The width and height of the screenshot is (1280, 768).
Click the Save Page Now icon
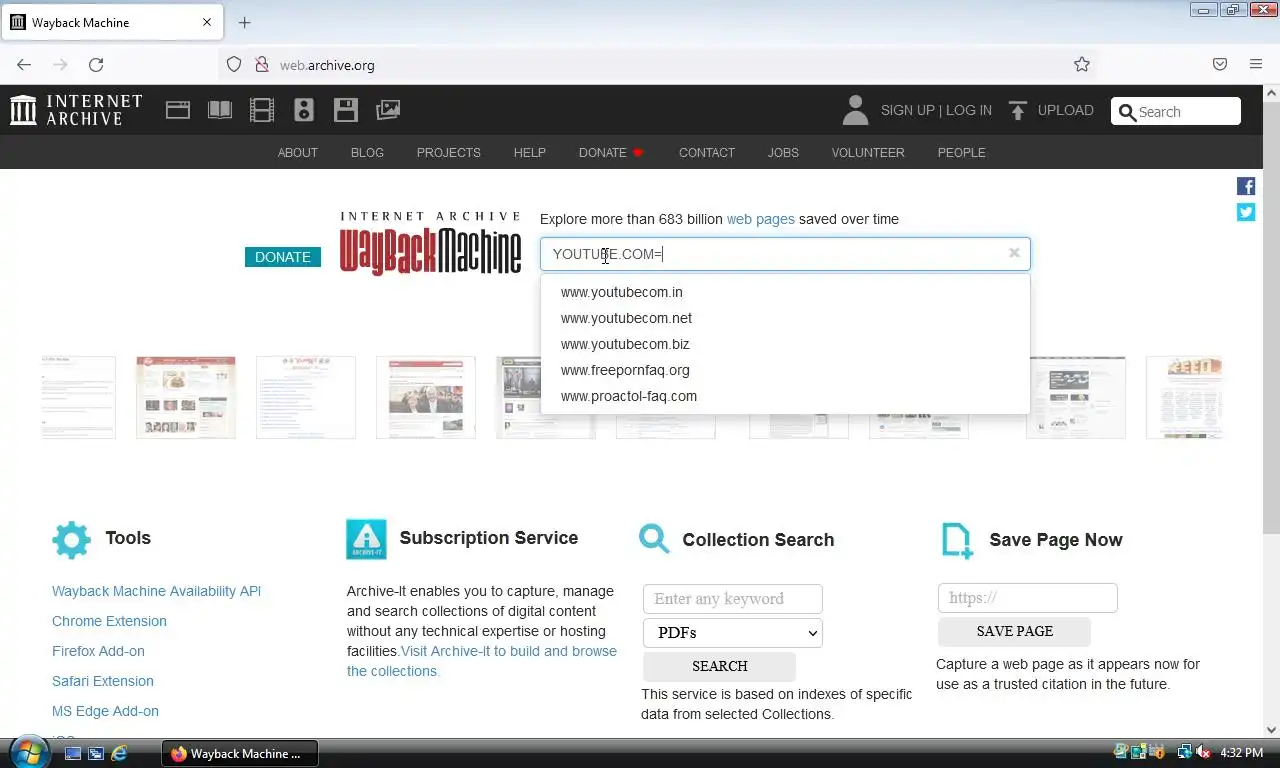957,540
